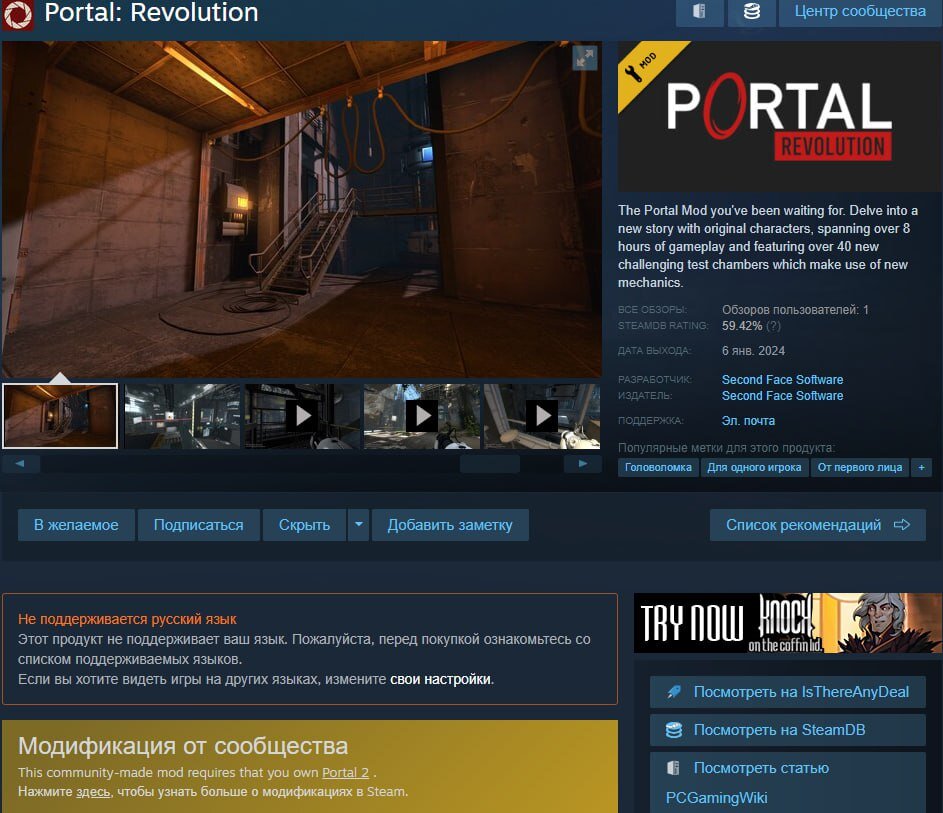Click здесь link about Steam modifications

coord(93,792)
